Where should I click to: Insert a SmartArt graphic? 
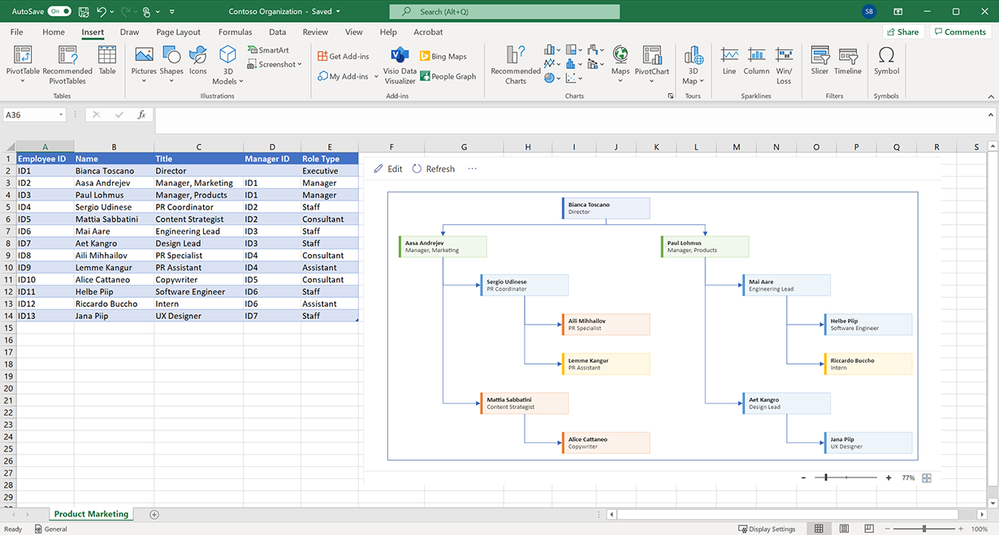click(x=268, y=50)
